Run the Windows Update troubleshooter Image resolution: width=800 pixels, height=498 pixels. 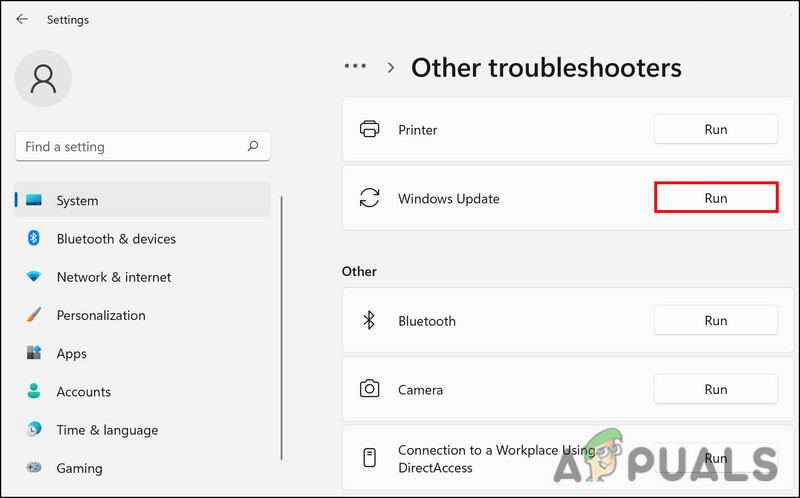715,198
